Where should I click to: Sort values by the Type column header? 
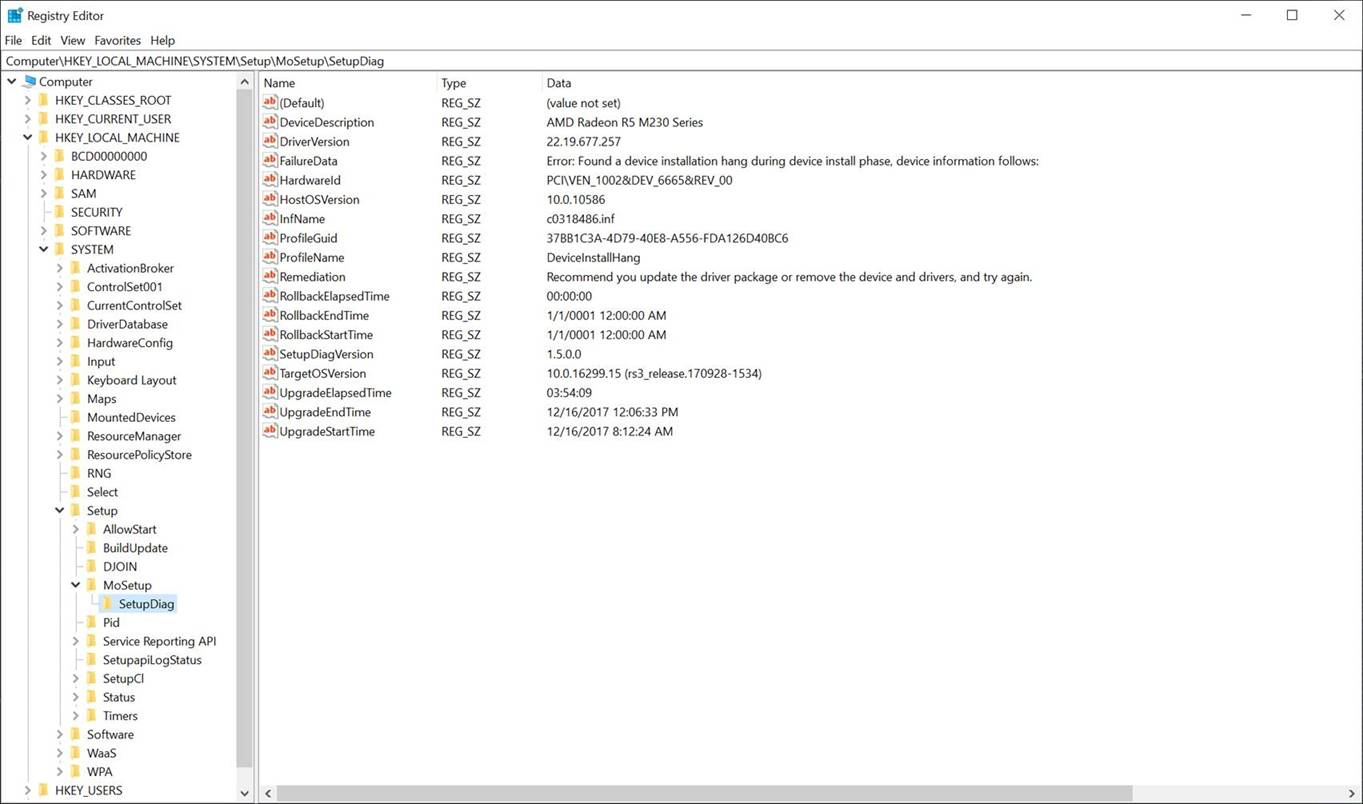coord(454,83)
